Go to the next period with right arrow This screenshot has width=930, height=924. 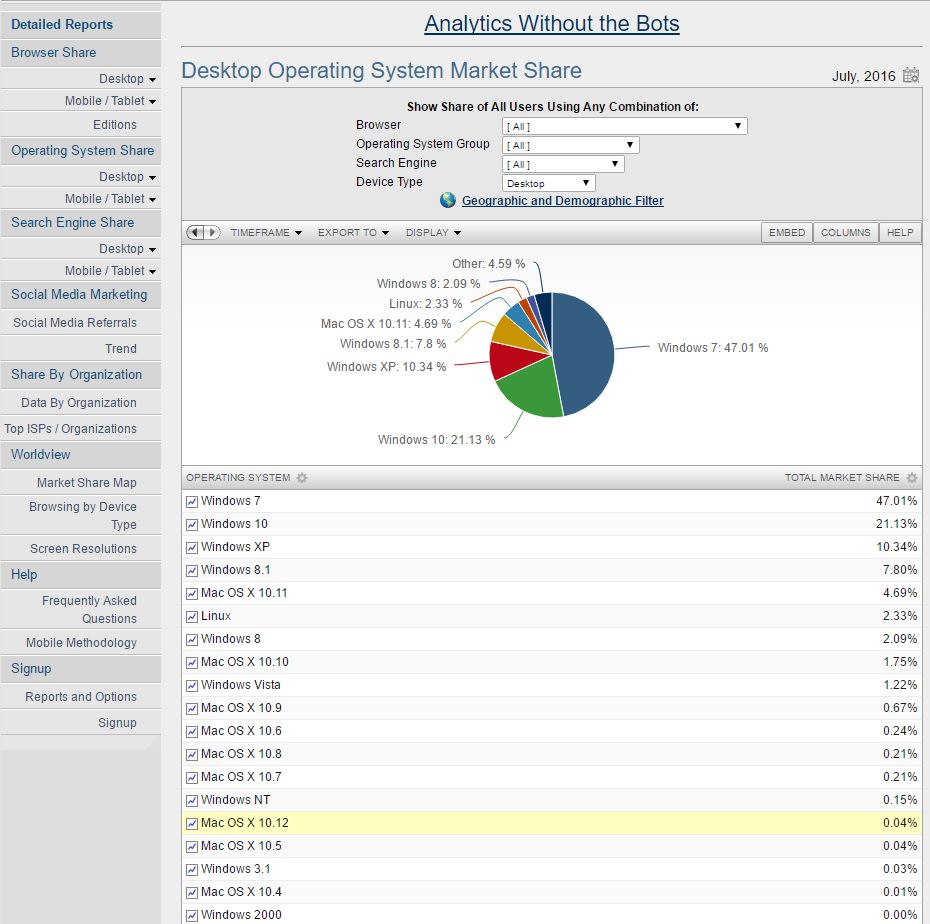click(x=212, y=232)
